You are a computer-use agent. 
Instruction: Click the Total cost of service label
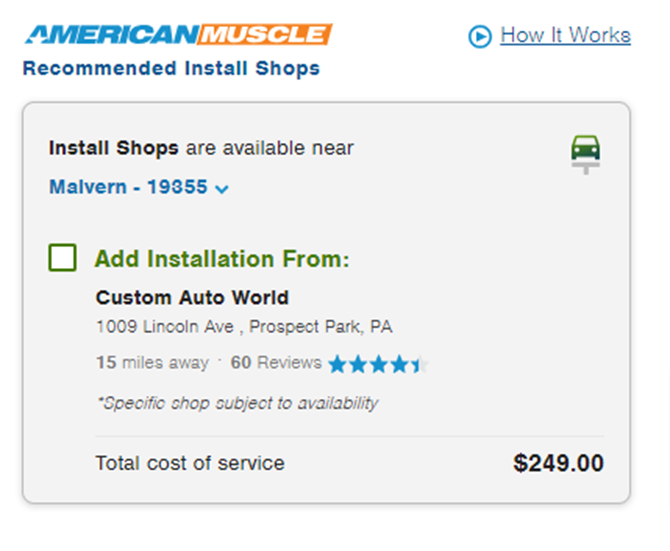[190, 463]
